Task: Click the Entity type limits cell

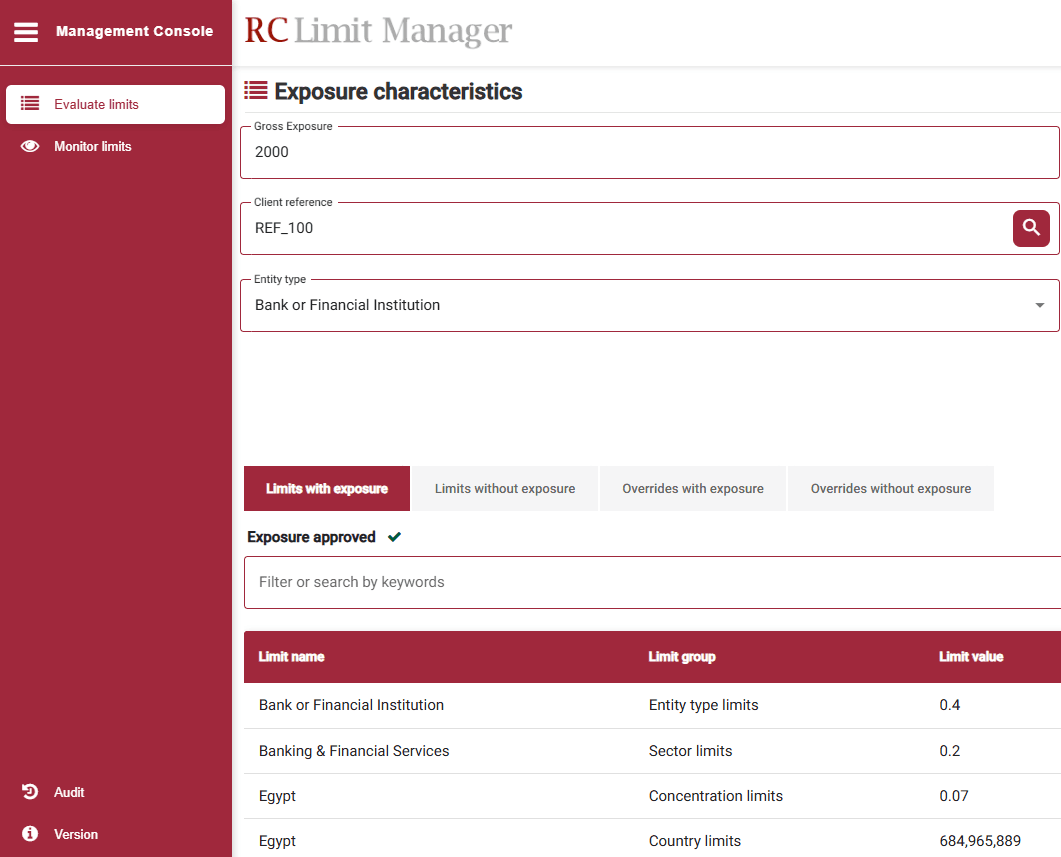Action: [x=703, y=705]
